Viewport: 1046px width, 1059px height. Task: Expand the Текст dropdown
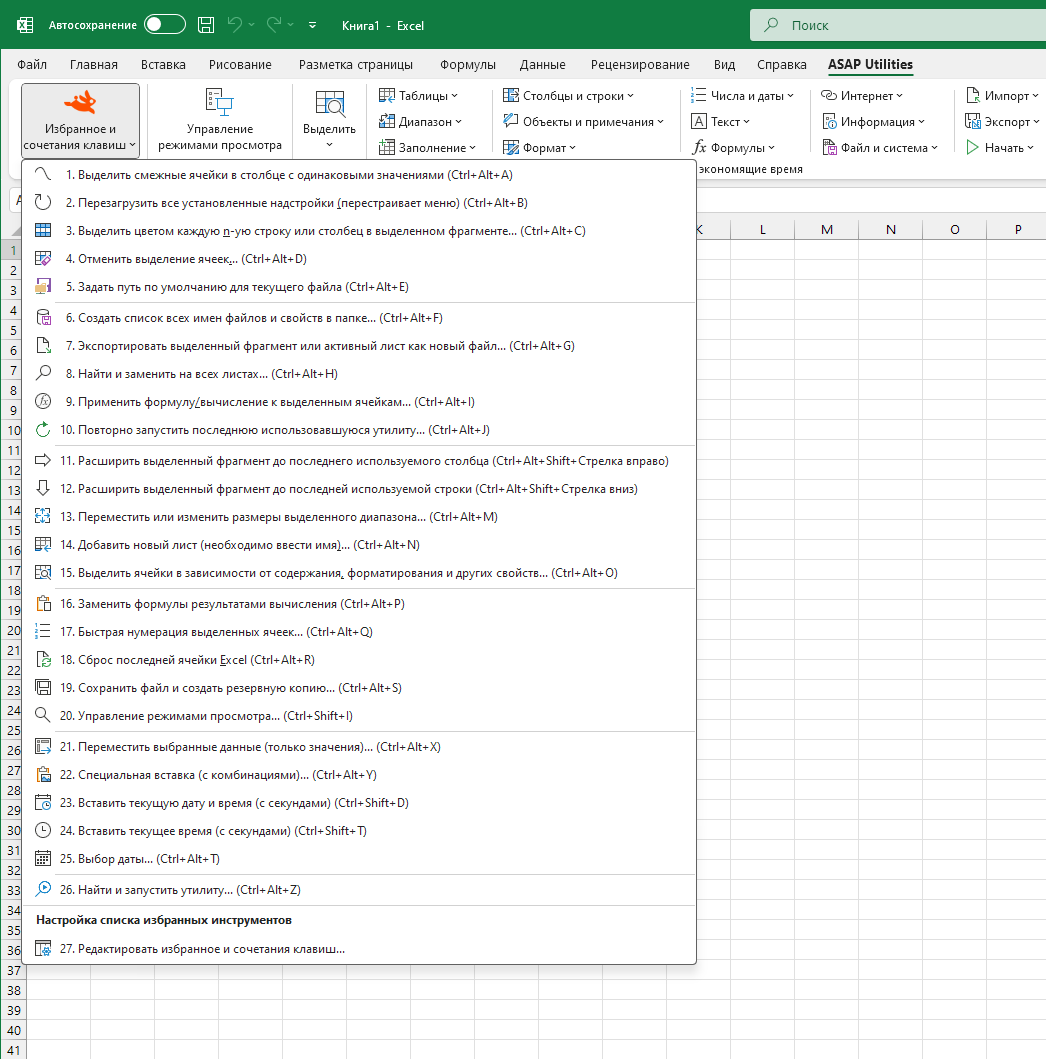point(721,122)
